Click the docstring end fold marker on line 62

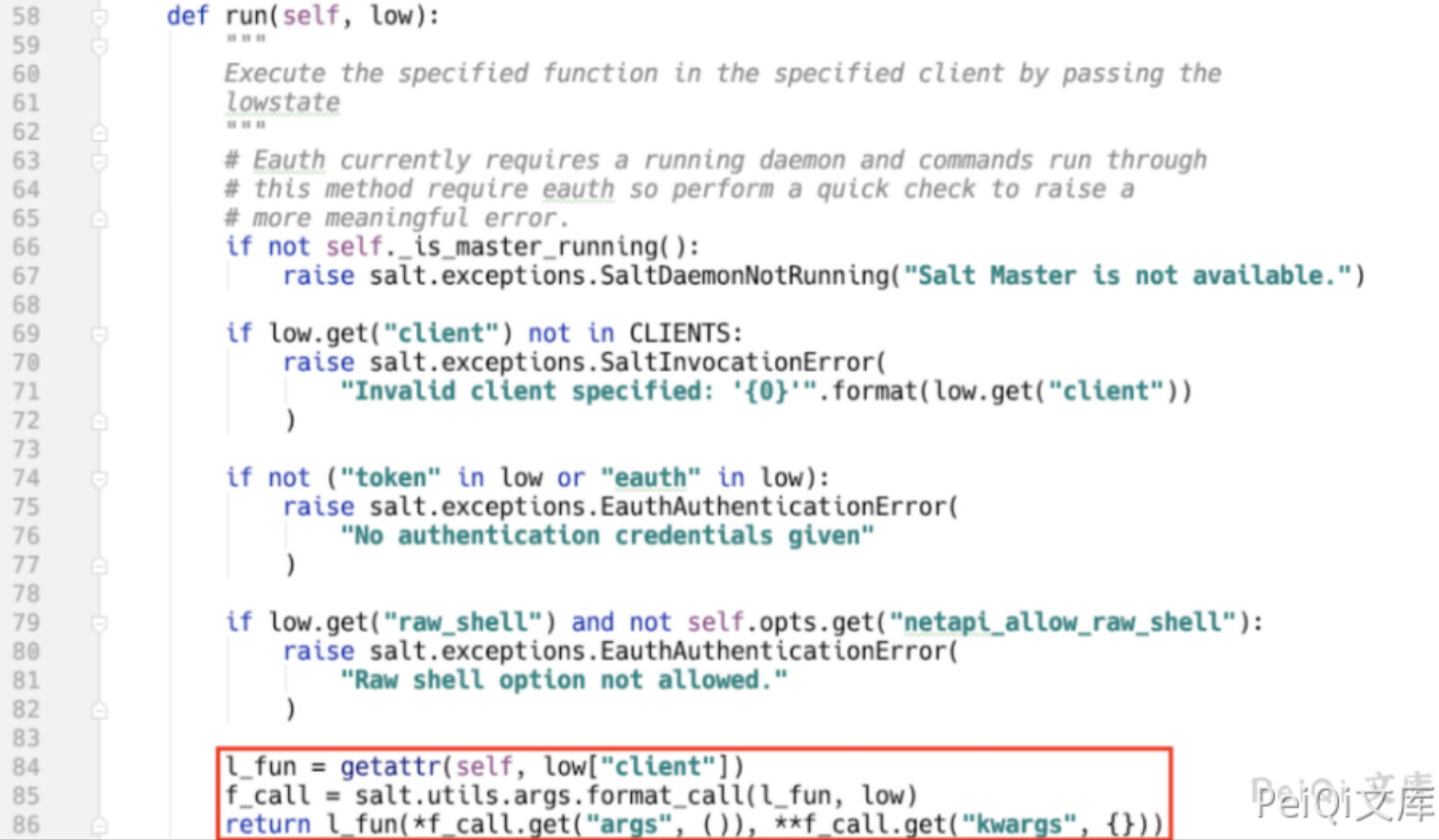[x=99, y=133]
